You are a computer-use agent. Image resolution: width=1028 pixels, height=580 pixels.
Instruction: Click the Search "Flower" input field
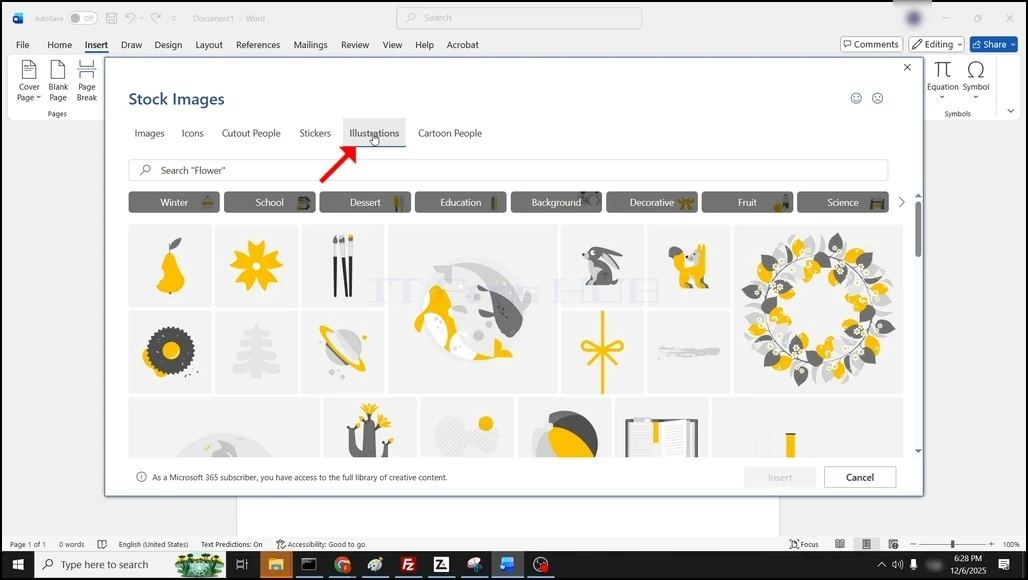(x=508, y=170)
